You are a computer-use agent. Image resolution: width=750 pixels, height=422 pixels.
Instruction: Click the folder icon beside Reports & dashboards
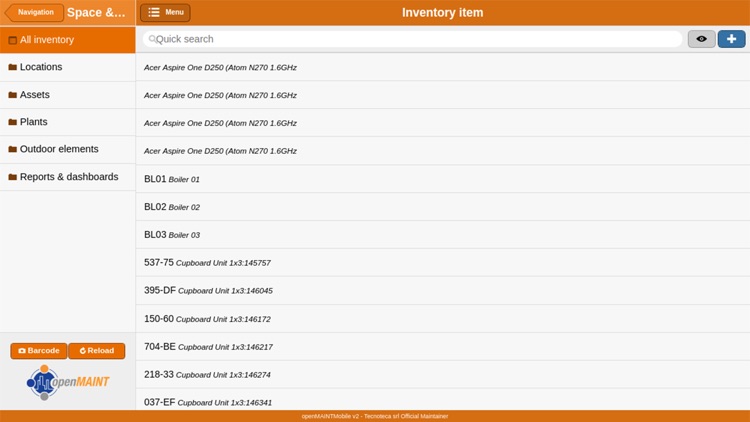(x=12, y=177)
